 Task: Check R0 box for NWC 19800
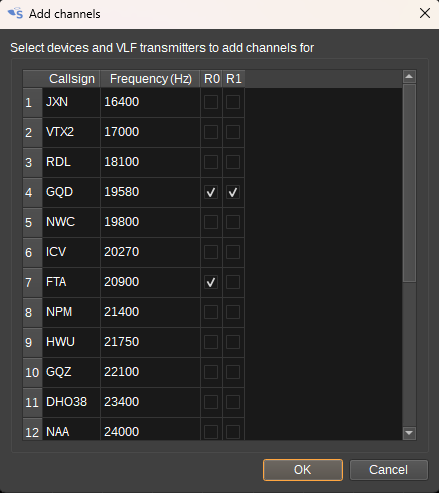point(211,222)
